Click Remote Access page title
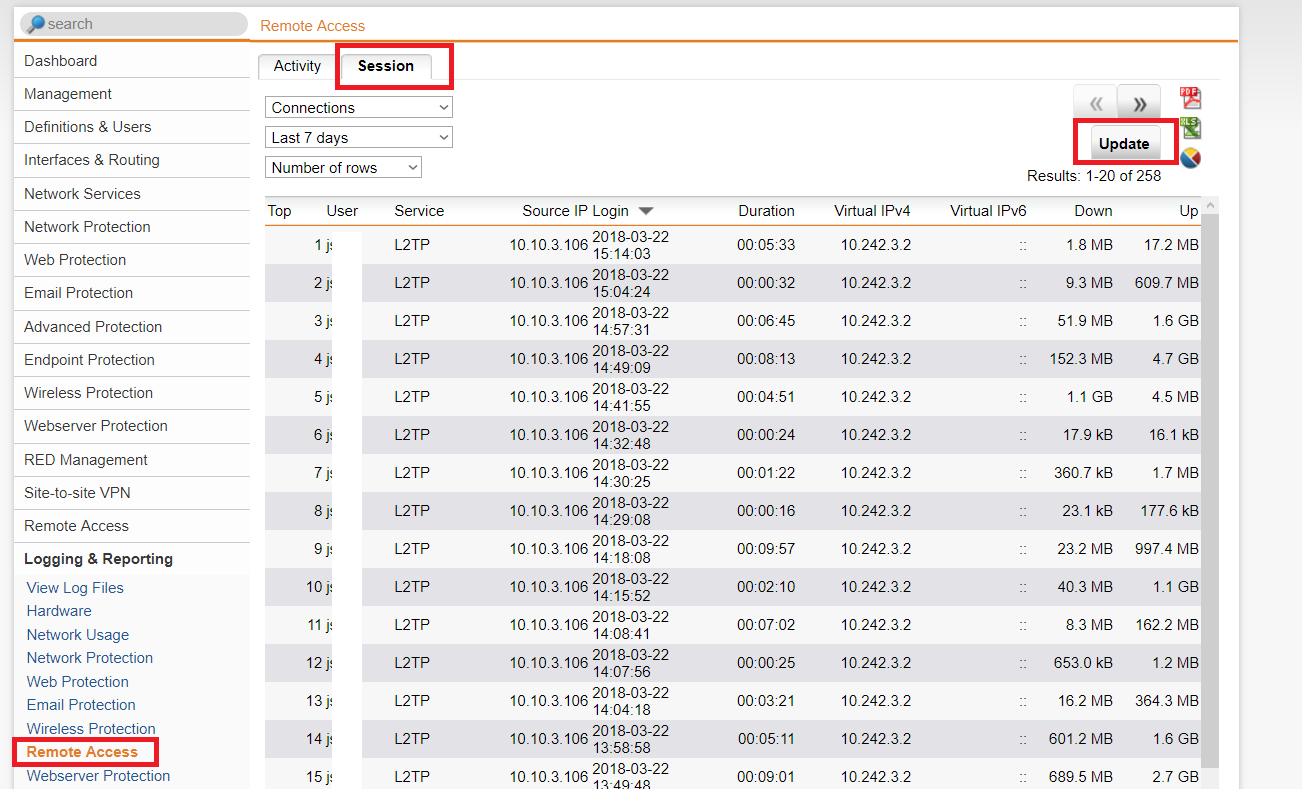 point(313,26)
